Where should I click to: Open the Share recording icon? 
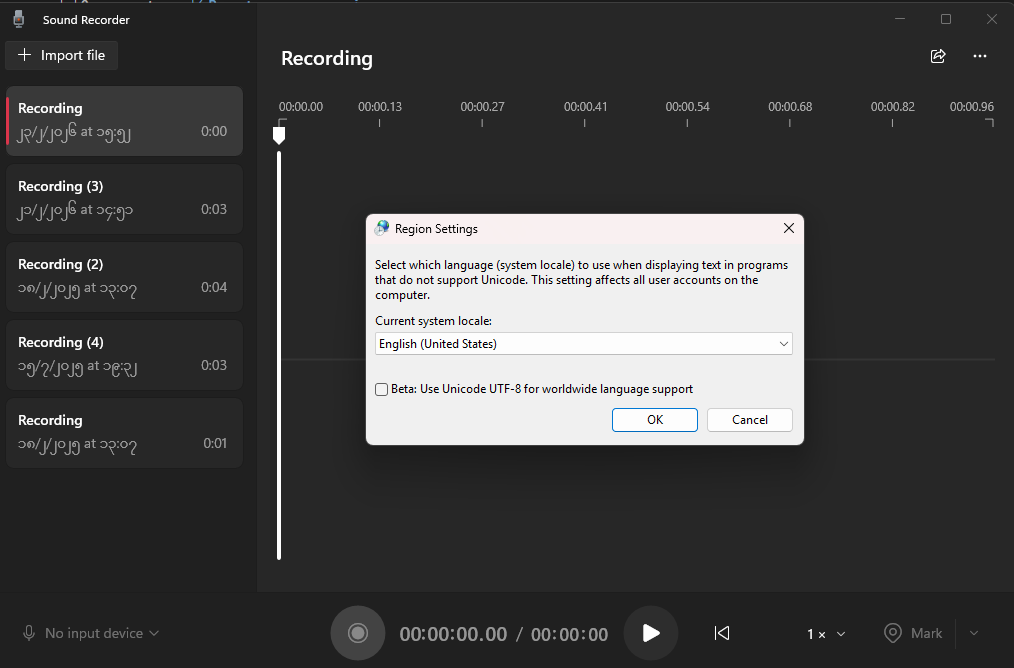coord(938,56)
